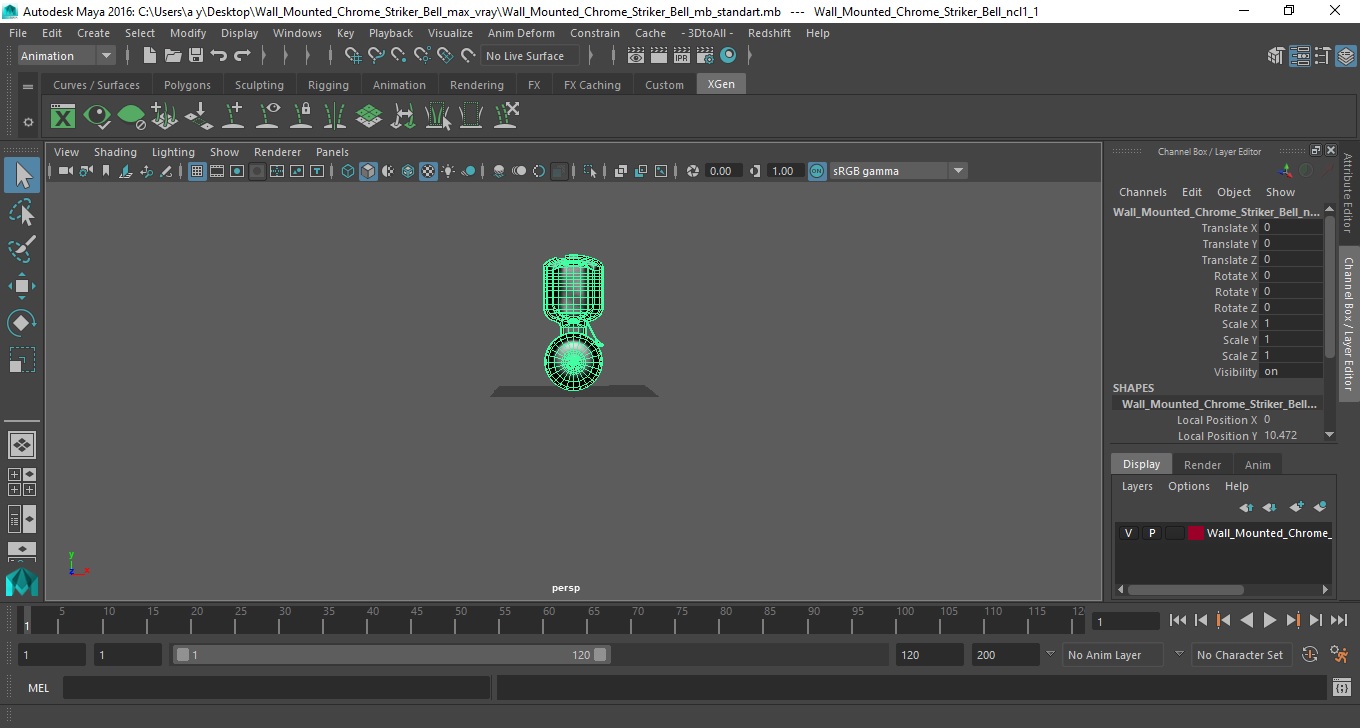1360x728 pixels.
Task: Open Render Settings clapperboard icon
Action: (x=704, y=56)
